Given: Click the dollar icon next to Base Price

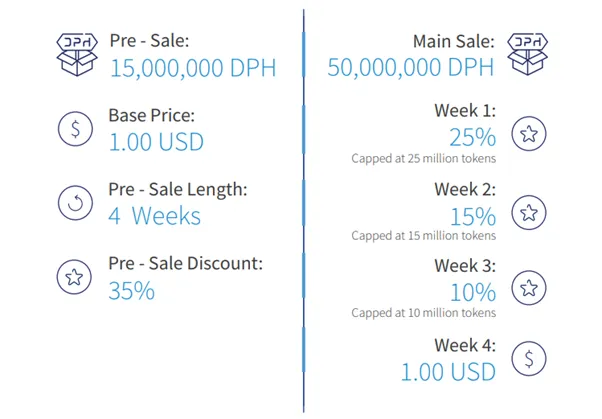Looking at the screenshot, I should [75, 129].
